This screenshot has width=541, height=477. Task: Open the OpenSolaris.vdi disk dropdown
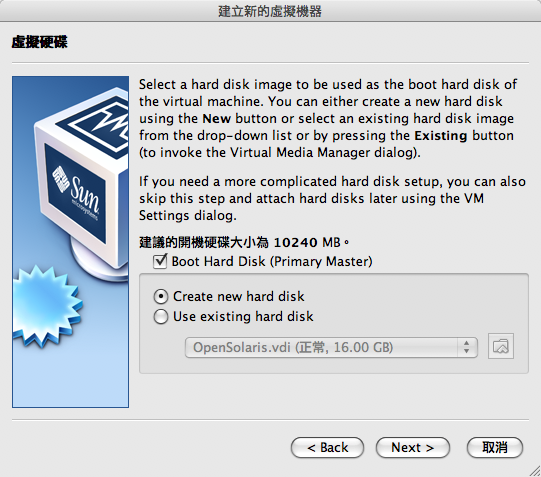331,347
